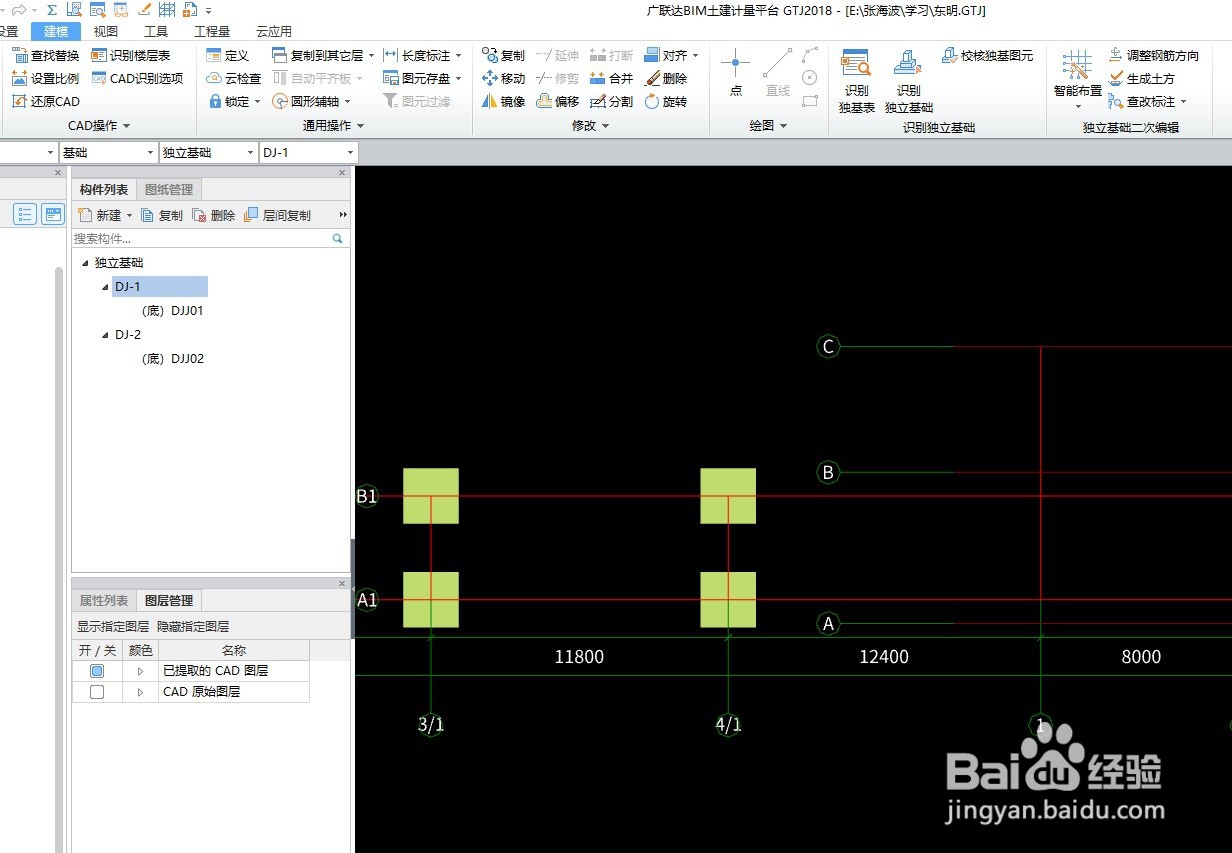
Task: Click 显示指定图层 link
Action: coord(113,627)
